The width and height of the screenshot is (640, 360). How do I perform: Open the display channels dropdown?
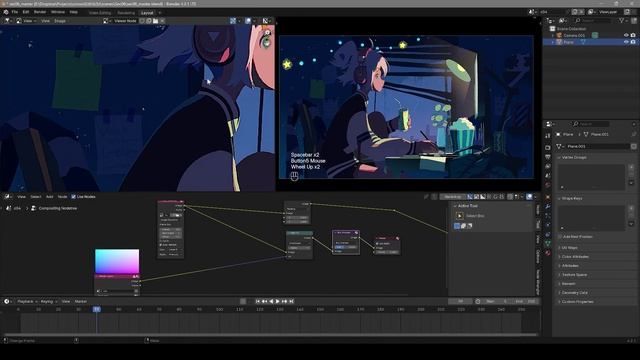267,20
